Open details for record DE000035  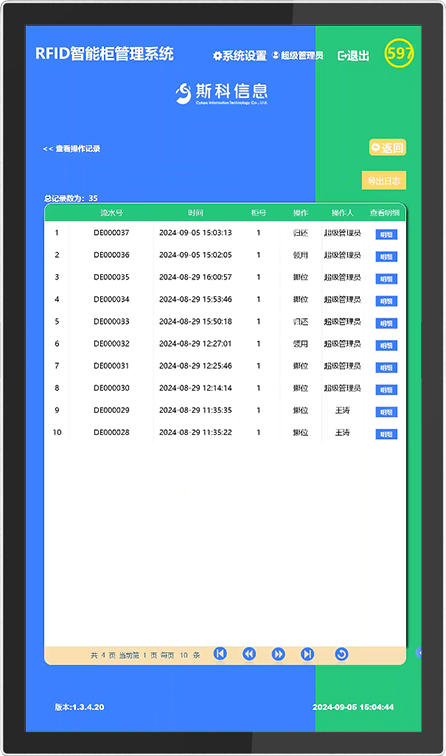coord(386,279)
